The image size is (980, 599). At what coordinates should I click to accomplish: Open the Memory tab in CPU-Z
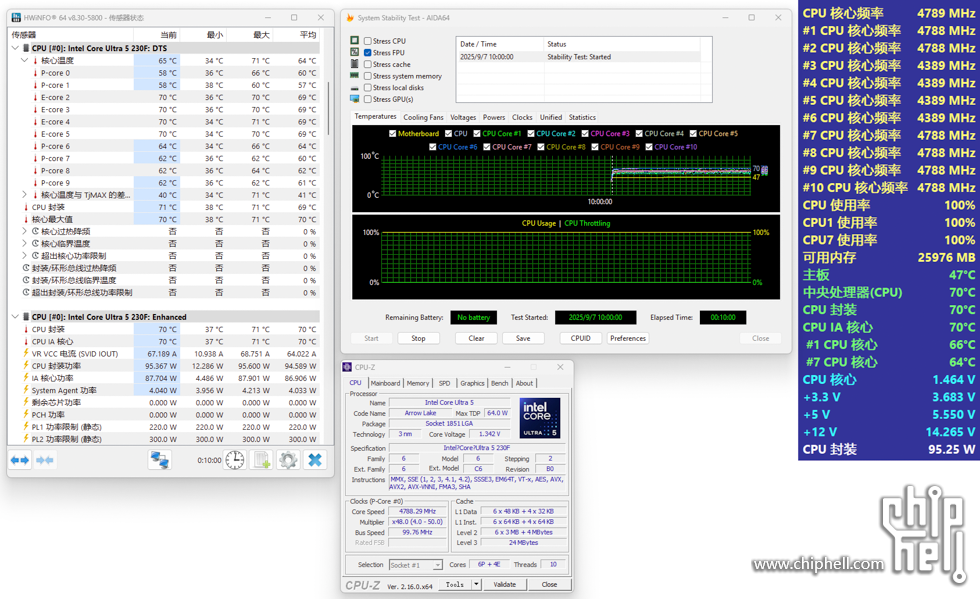click(418, 383)
